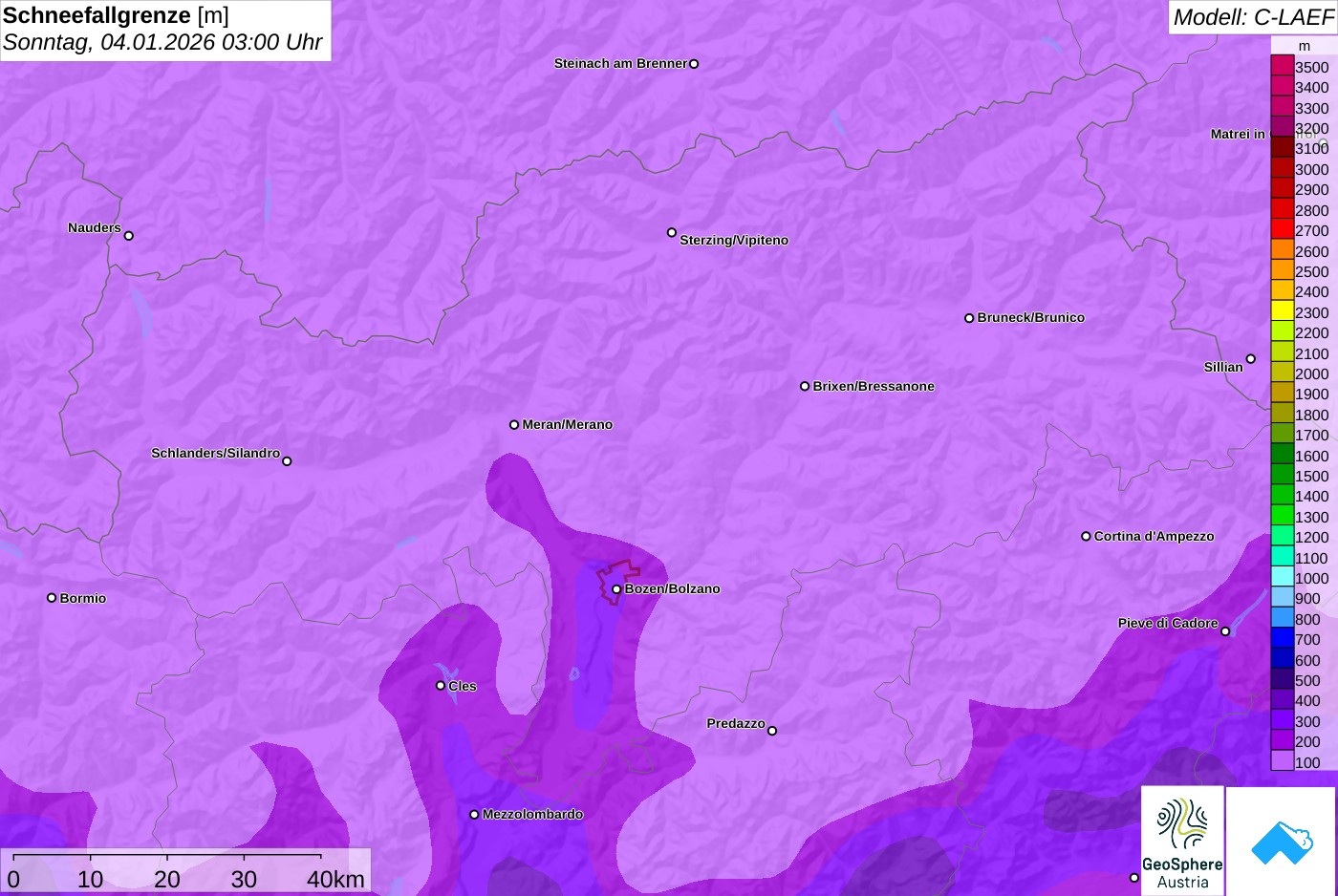The height and width of the screenshot is (896, 1338).
Task: Select the Bozen/Bolzano city marker
Action: pyautogui.click(x=616, y=589)
